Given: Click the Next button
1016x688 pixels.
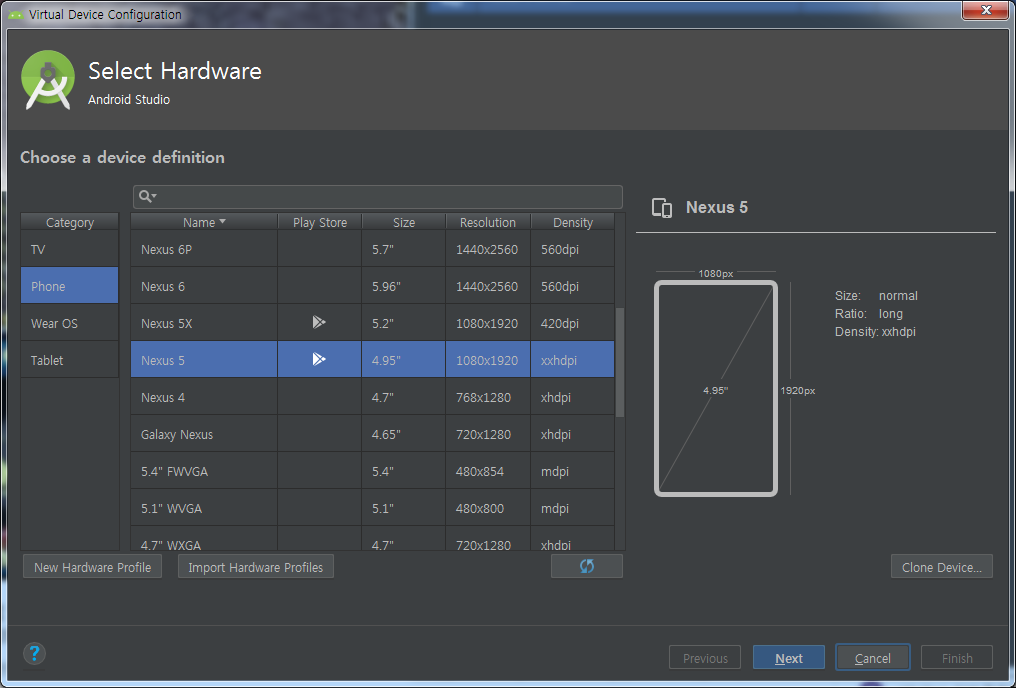Looking at the screenshot, I should (x=789, y=658).
